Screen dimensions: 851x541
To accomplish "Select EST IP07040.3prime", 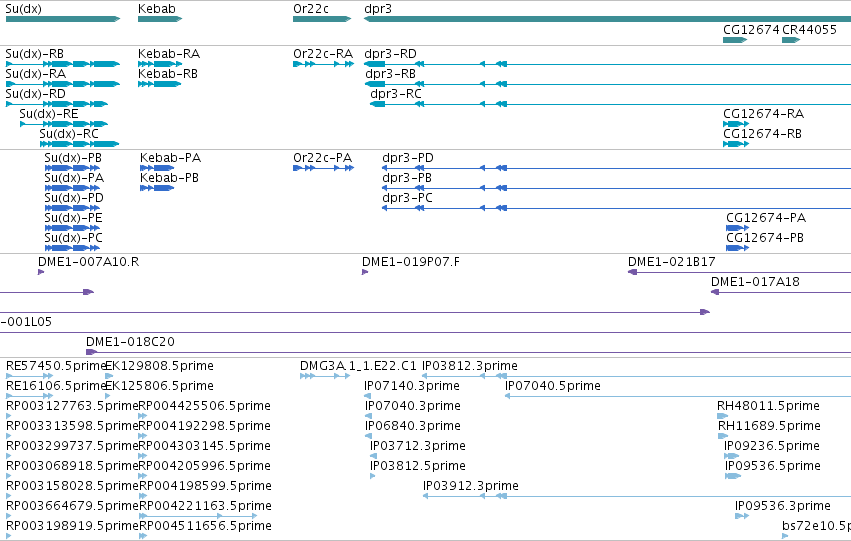I will click(369, 416).
